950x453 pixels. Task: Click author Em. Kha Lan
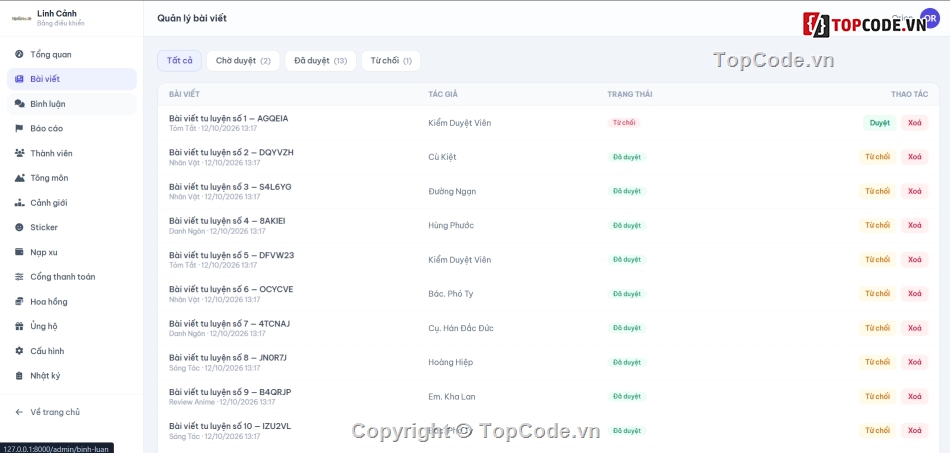coord(452,397)
